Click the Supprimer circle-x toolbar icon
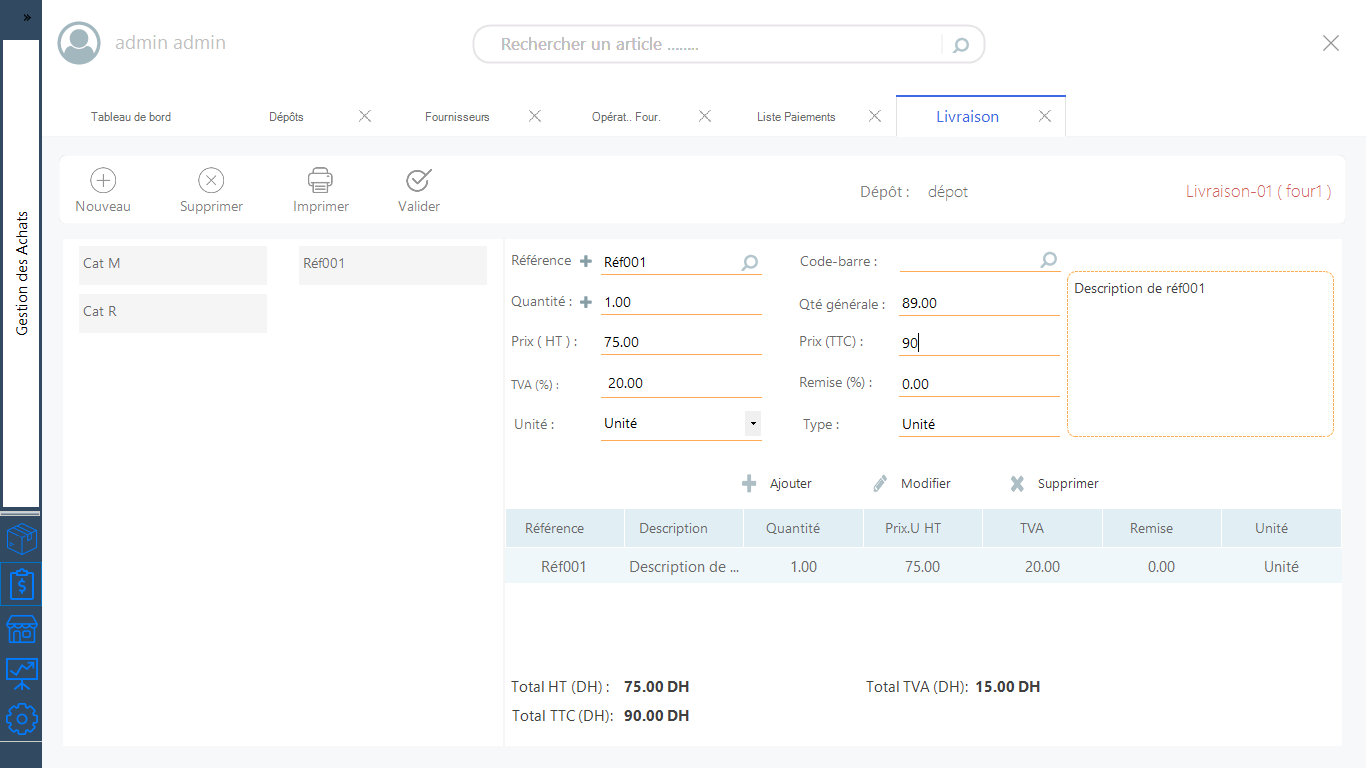The height and width of the screenshot is (768, 1366). click(x=211, y=180)
